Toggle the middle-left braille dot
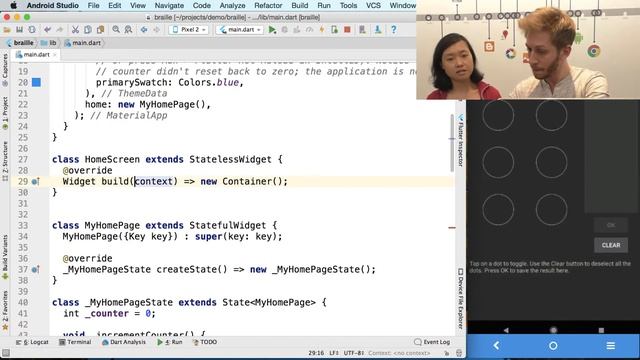Screen dimensions: 640x360 pos(498,162)
